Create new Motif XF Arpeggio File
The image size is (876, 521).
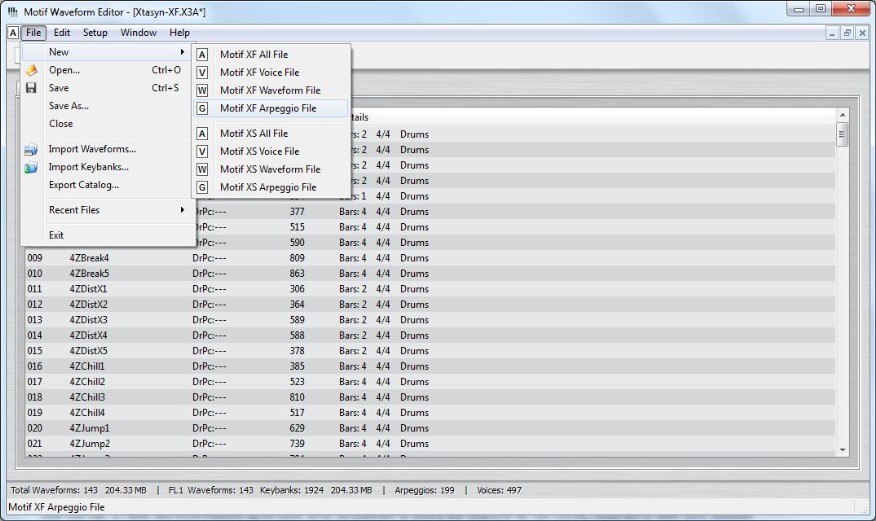271,108
